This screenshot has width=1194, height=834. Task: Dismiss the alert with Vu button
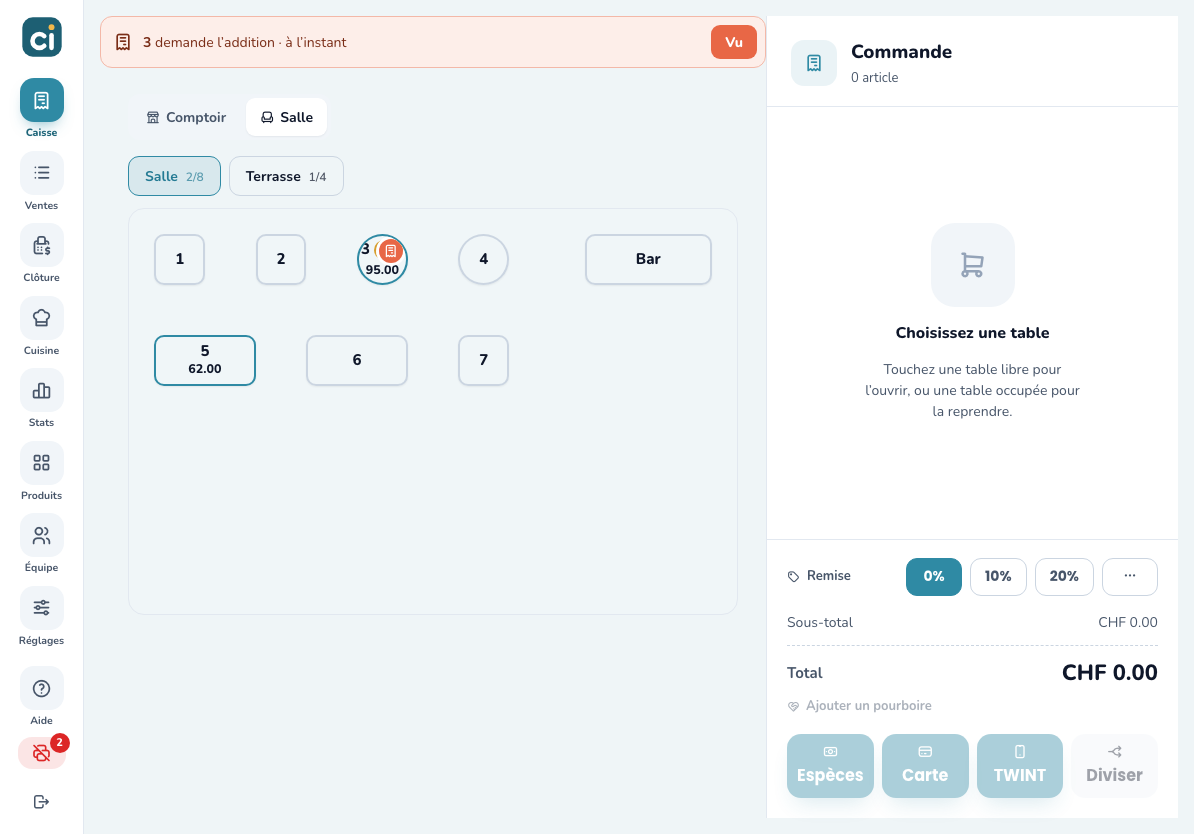click(x=733, y=42)
